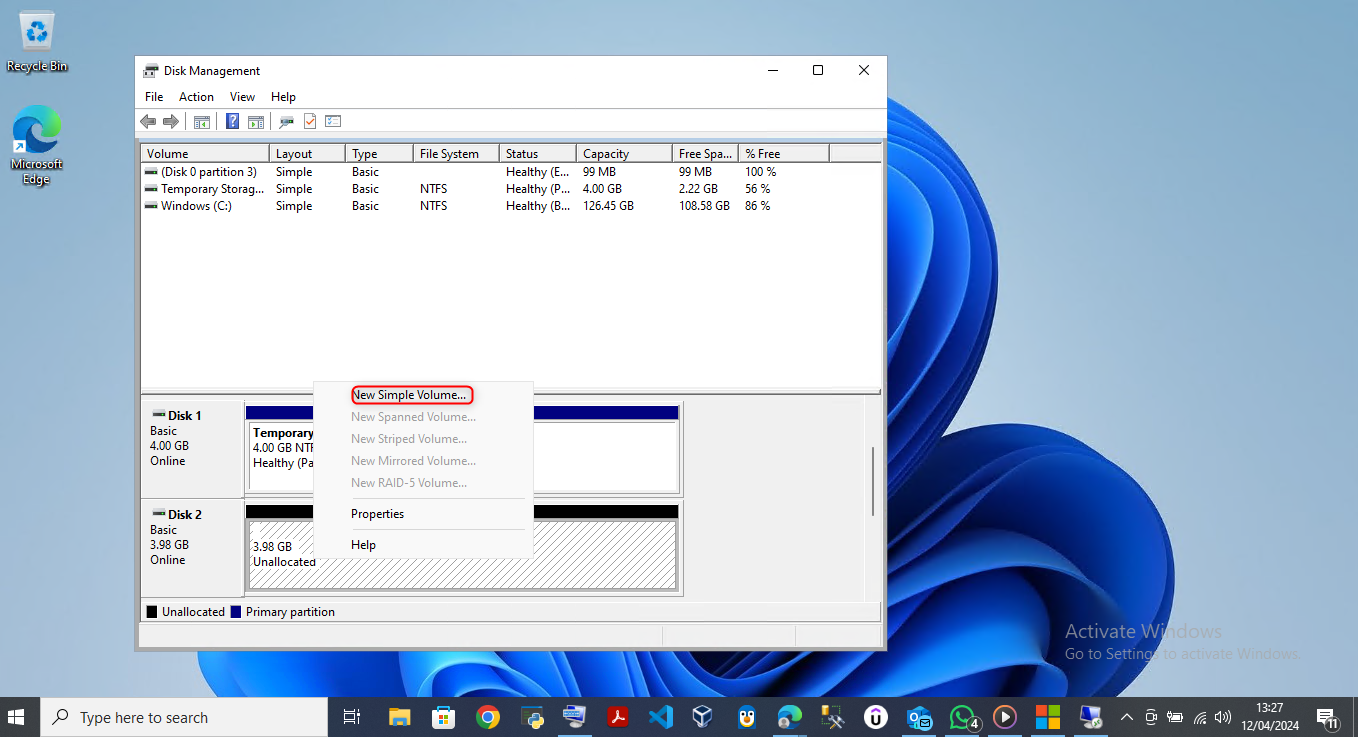Open the Action menu

click(196, 97)
